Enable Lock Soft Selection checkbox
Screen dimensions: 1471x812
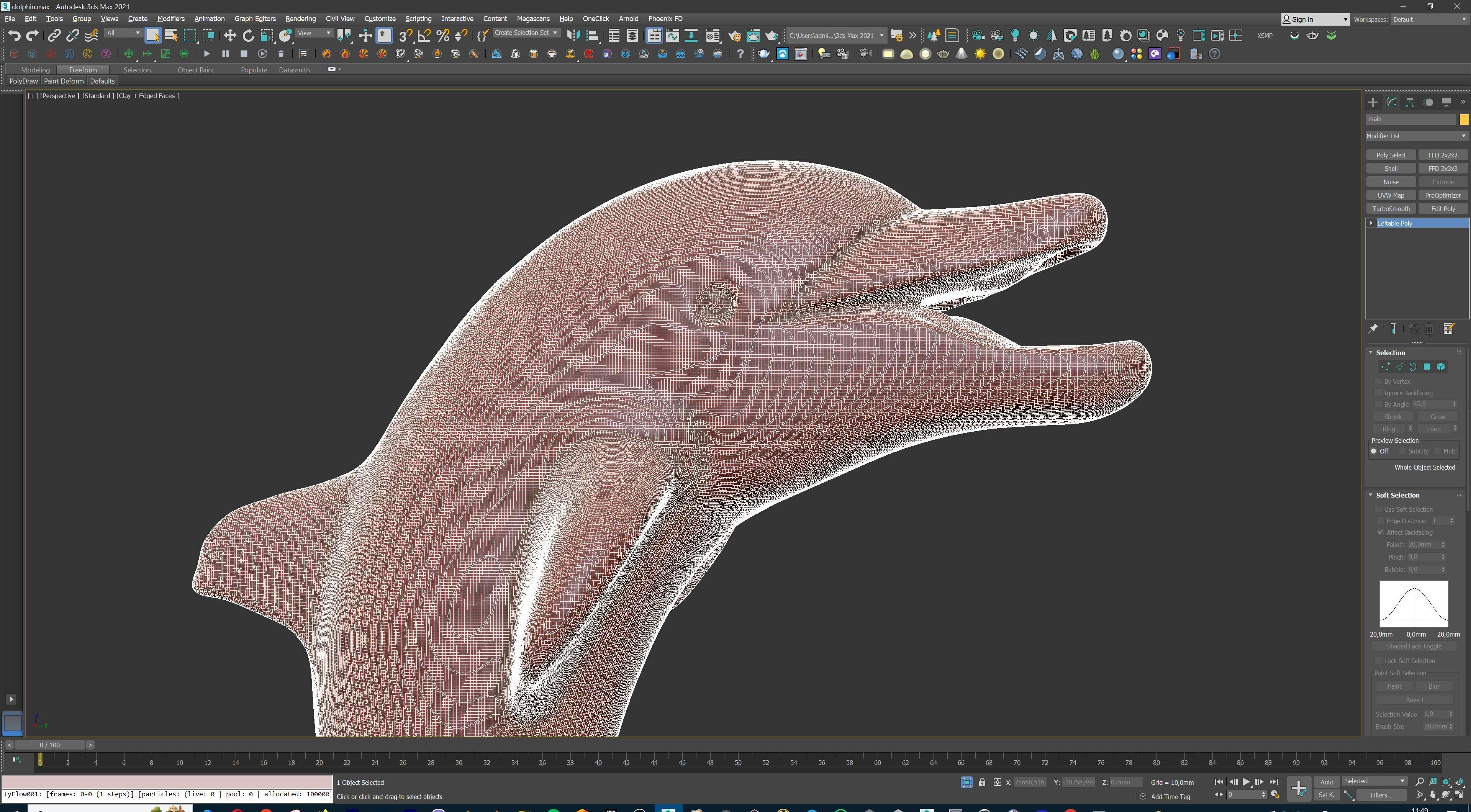(x=1378, y=660)
